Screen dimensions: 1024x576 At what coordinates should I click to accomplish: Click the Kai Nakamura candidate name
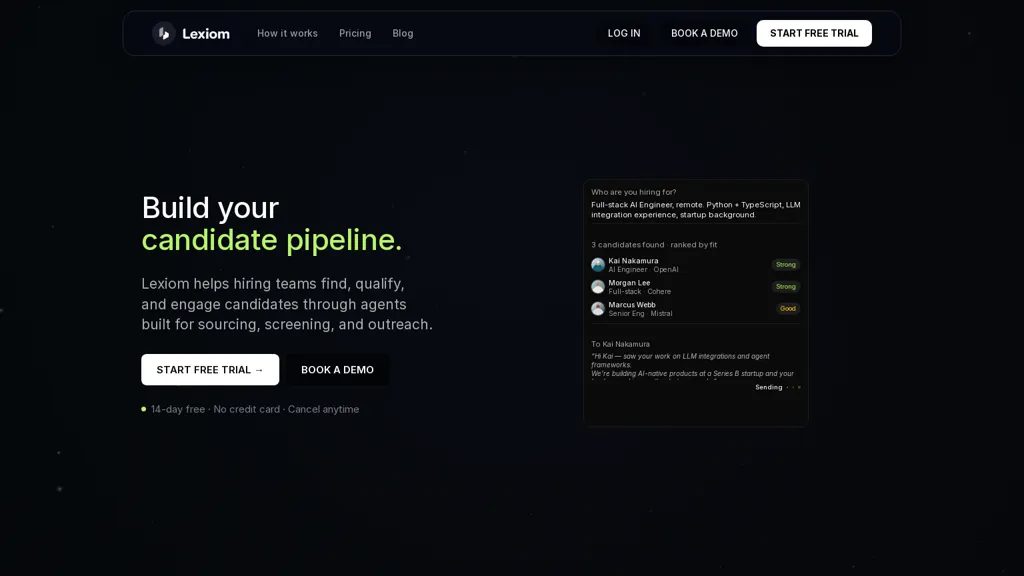point(633,261)
